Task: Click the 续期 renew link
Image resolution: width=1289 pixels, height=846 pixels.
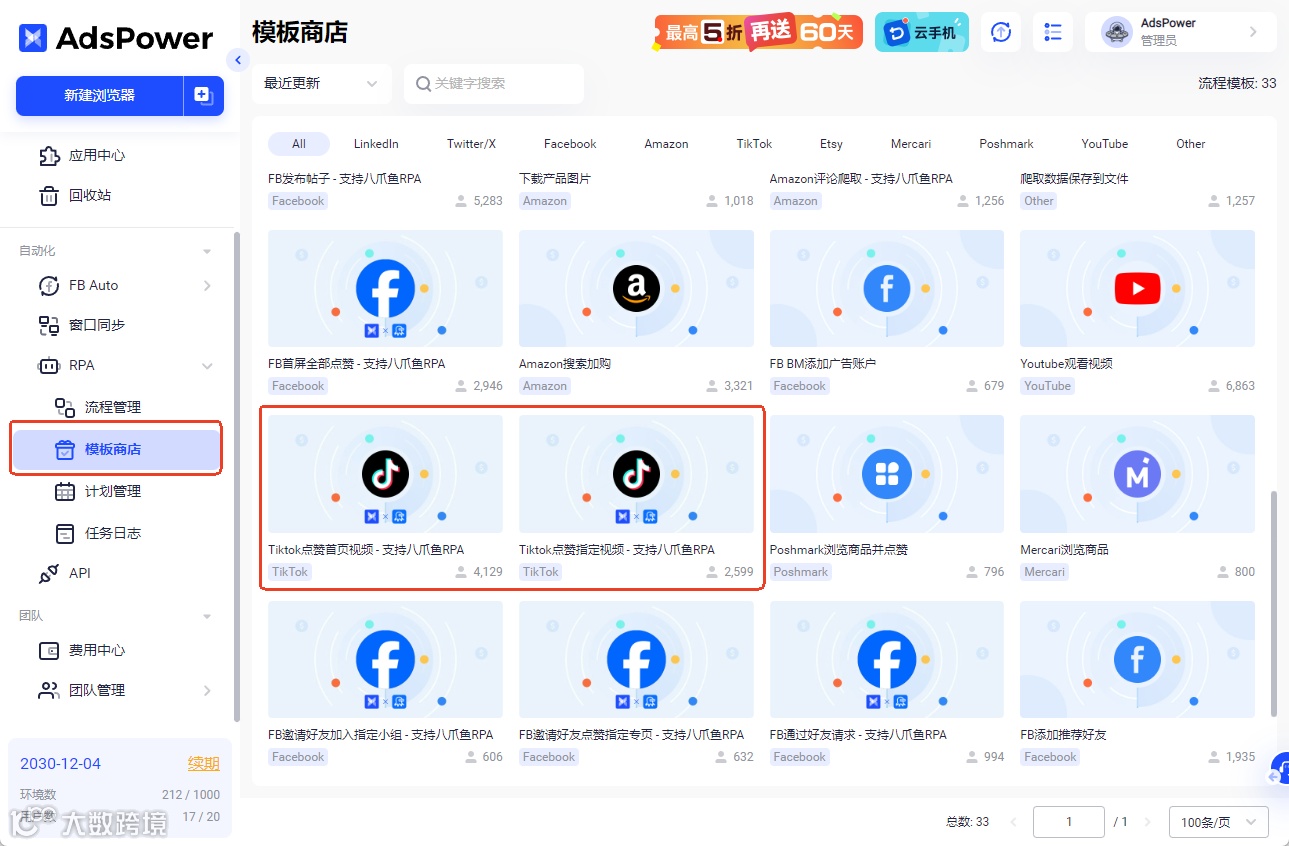Action: pos(204,764)
